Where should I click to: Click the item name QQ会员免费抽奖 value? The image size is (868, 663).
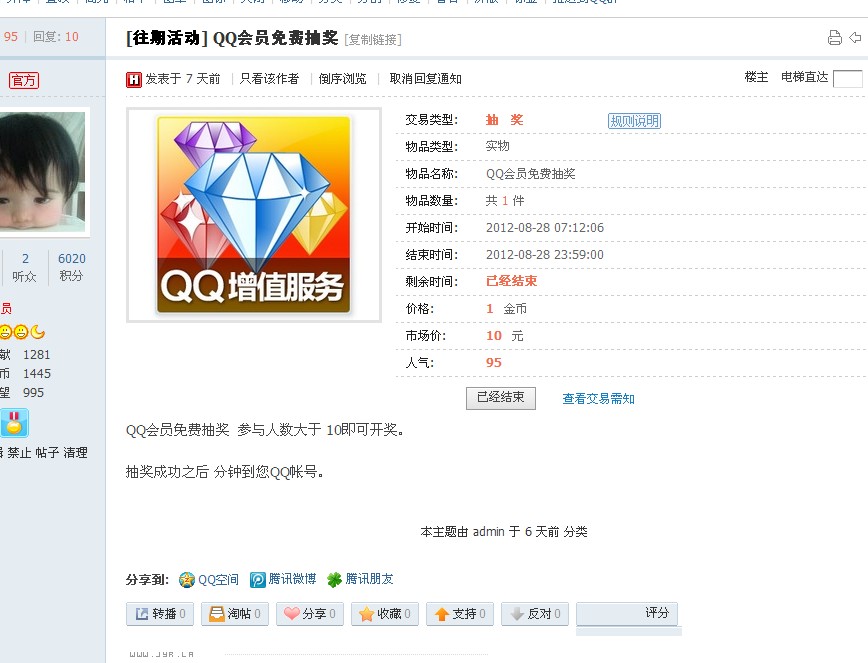530,174
